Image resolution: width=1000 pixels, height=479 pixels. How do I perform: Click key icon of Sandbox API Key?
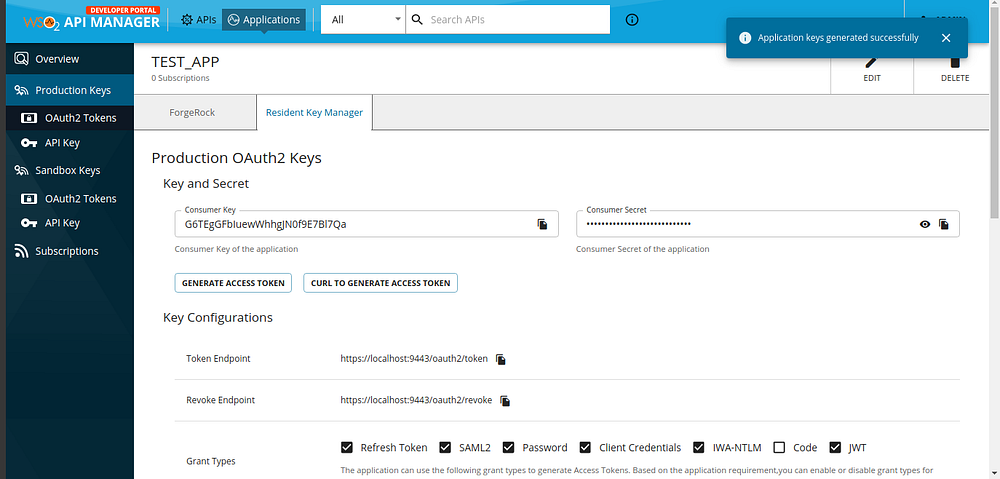click(29, 223)
